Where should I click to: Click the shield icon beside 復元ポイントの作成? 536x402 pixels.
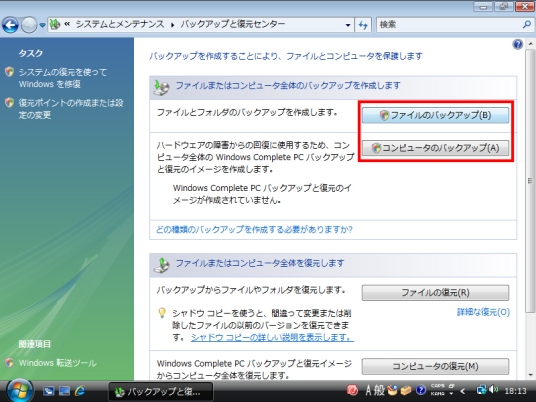10,103
